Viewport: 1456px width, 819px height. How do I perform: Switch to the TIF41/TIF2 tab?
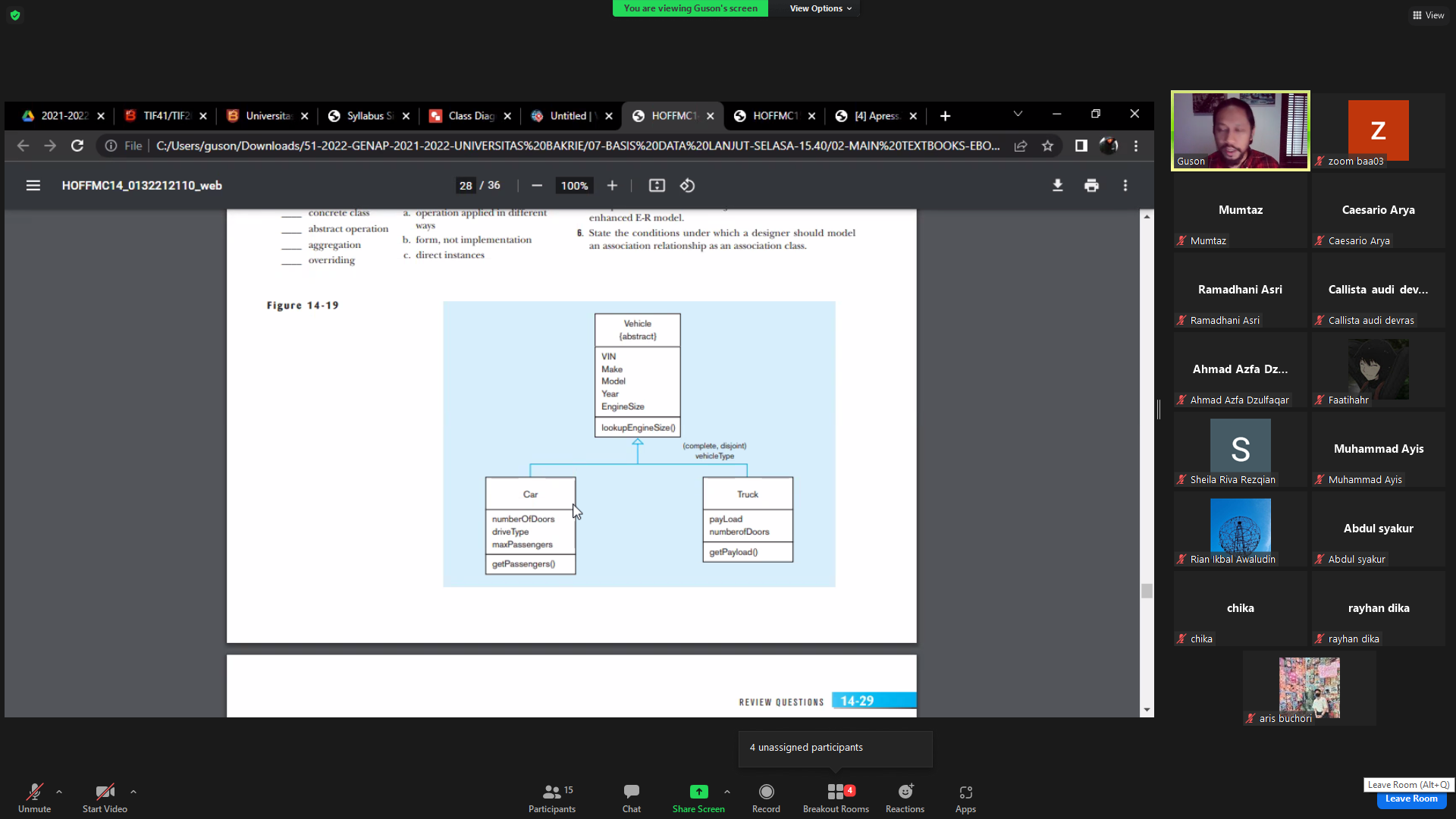tap(165, 116)
